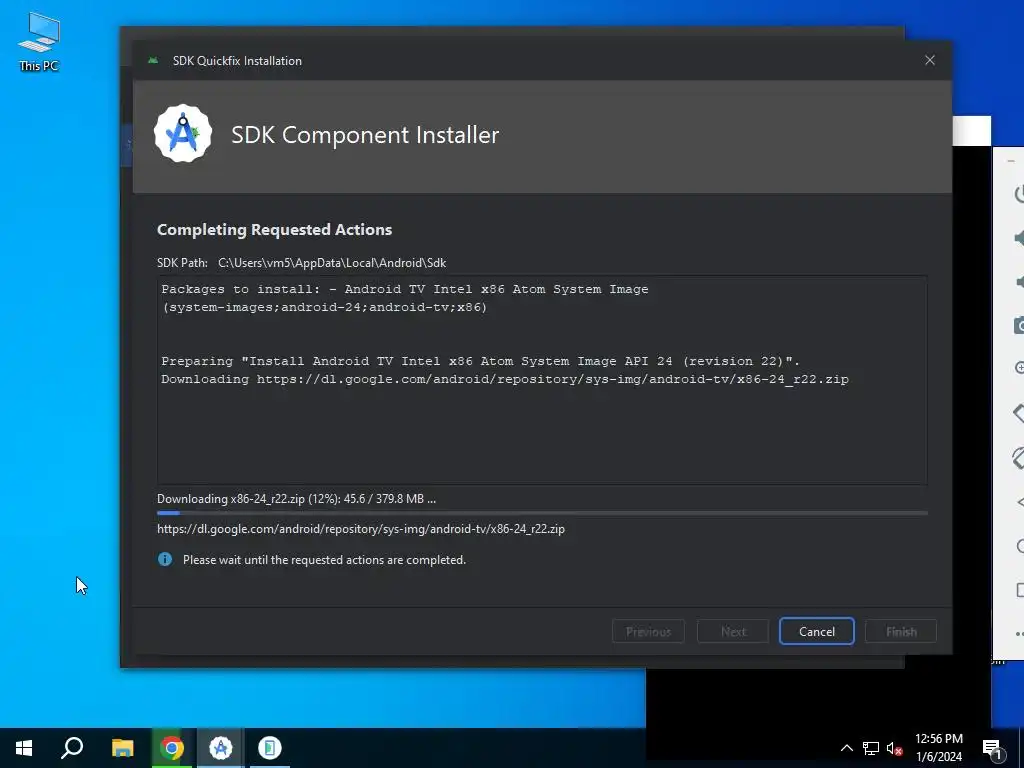Switch to Android Studio on the taskbar
This screenshot has height=768, width=1024.
pyautogui.click(x=221, y=748)
